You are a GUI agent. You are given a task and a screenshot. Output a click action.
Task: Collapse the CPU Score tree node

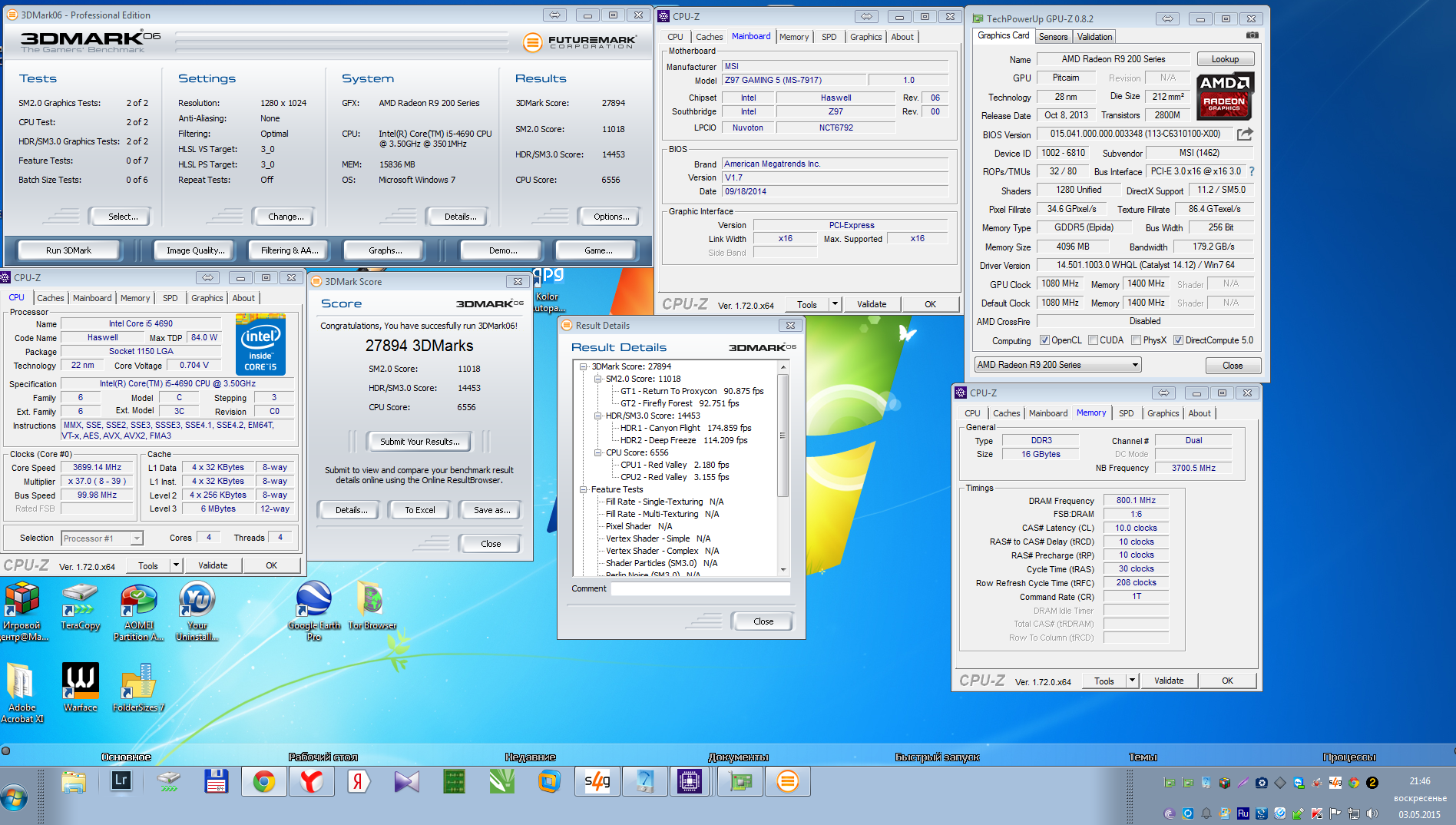click(x=597, y=452)
